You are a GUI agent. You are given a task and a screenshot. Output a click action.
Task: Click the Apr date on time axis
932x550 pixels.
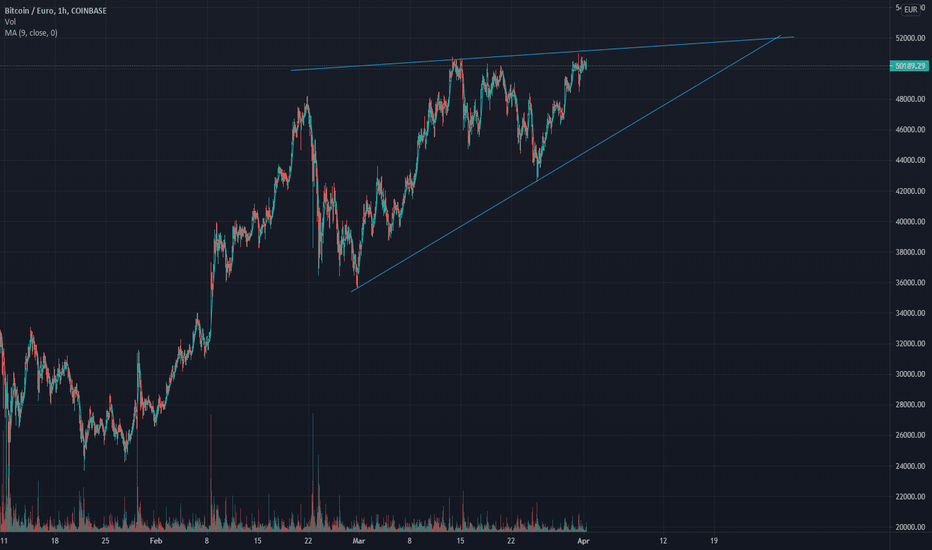(583, 541)
